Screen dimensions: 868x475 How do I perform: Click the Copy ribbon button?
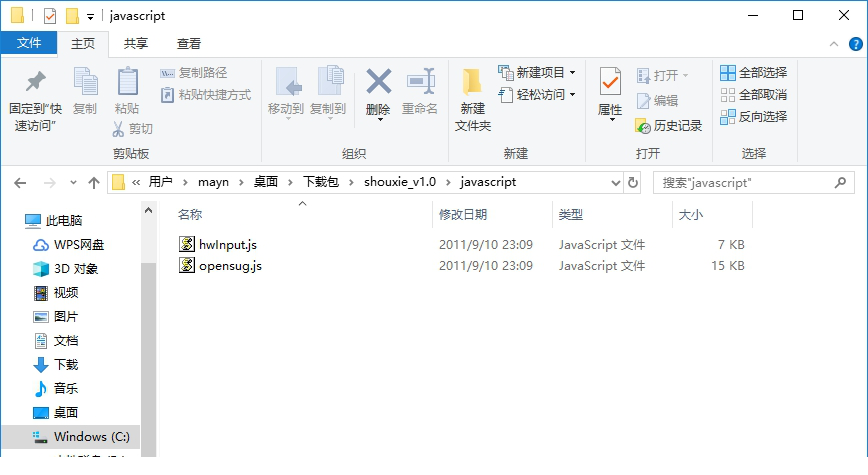point(85,91)
